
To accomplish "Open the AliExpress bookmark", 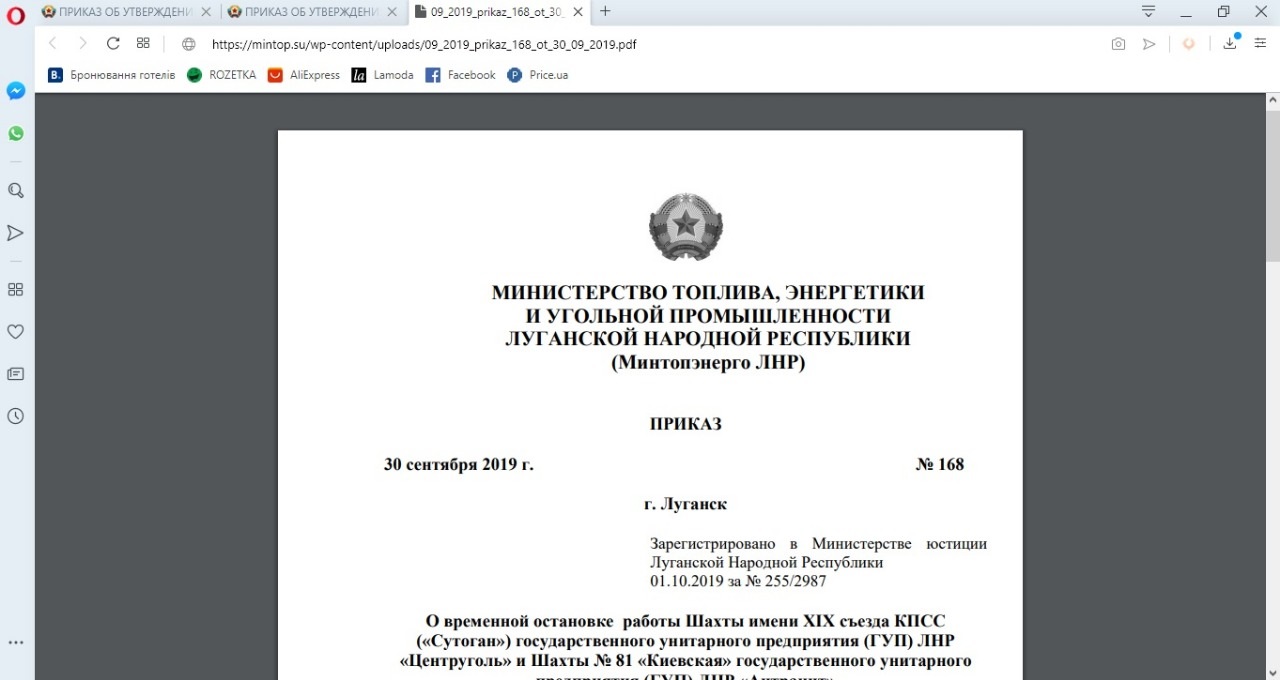I will 304,75.
